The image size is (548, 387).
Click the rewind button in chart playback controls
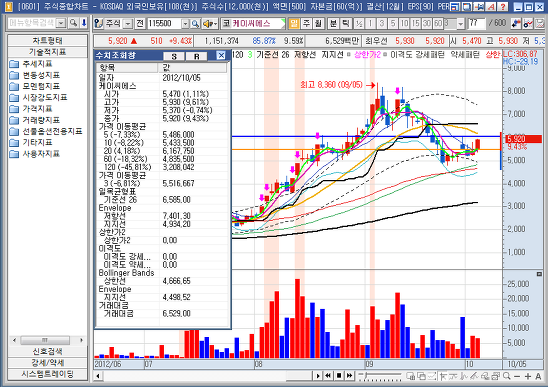(328, 376)
